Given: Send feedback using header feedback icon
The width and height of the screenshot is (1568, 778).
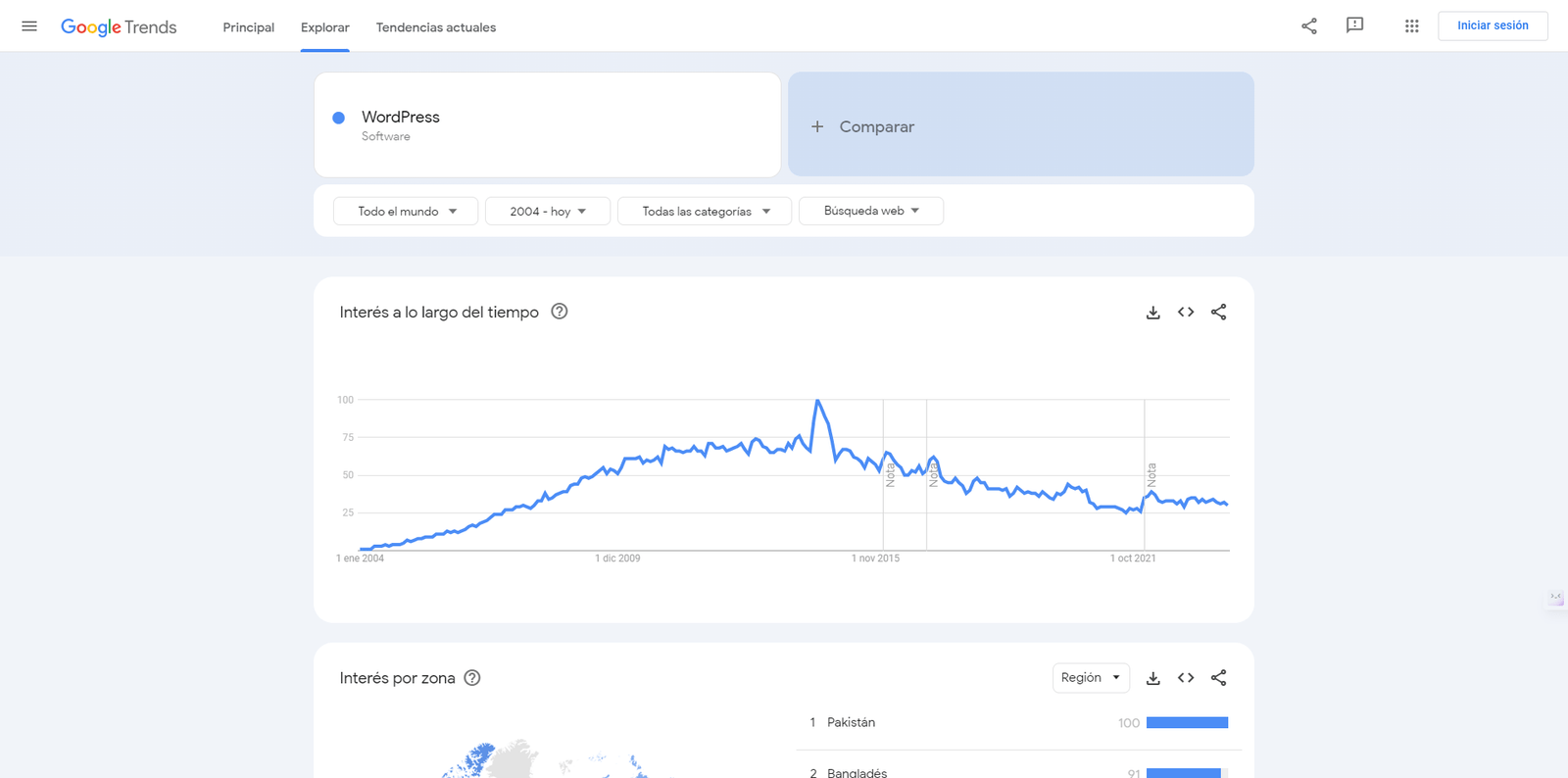Looking at the screenshot, I should 1355,26.
